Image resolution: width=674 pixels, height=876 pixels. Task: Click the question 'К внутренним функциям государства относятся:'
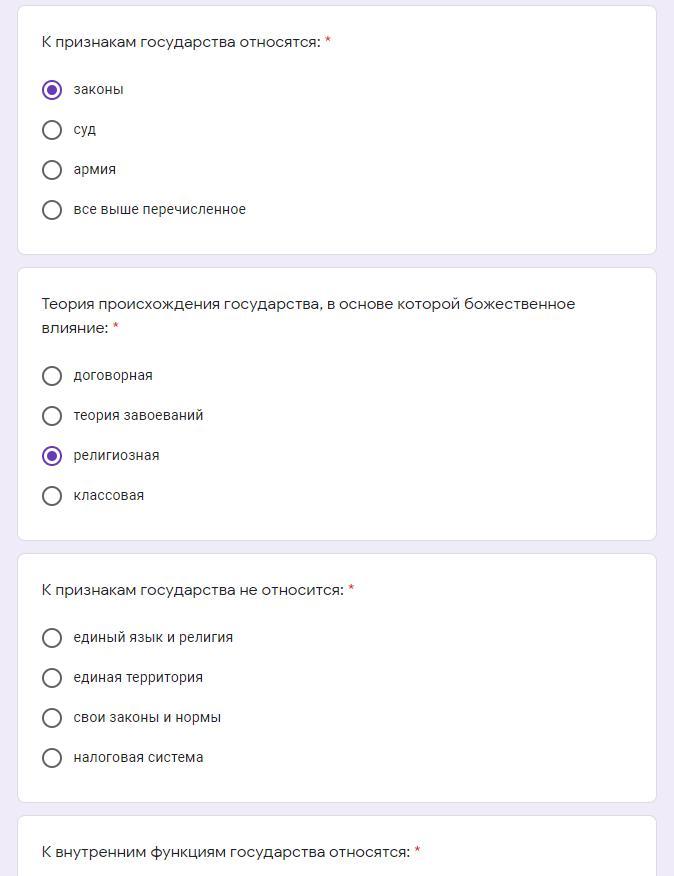pos(225,852)
